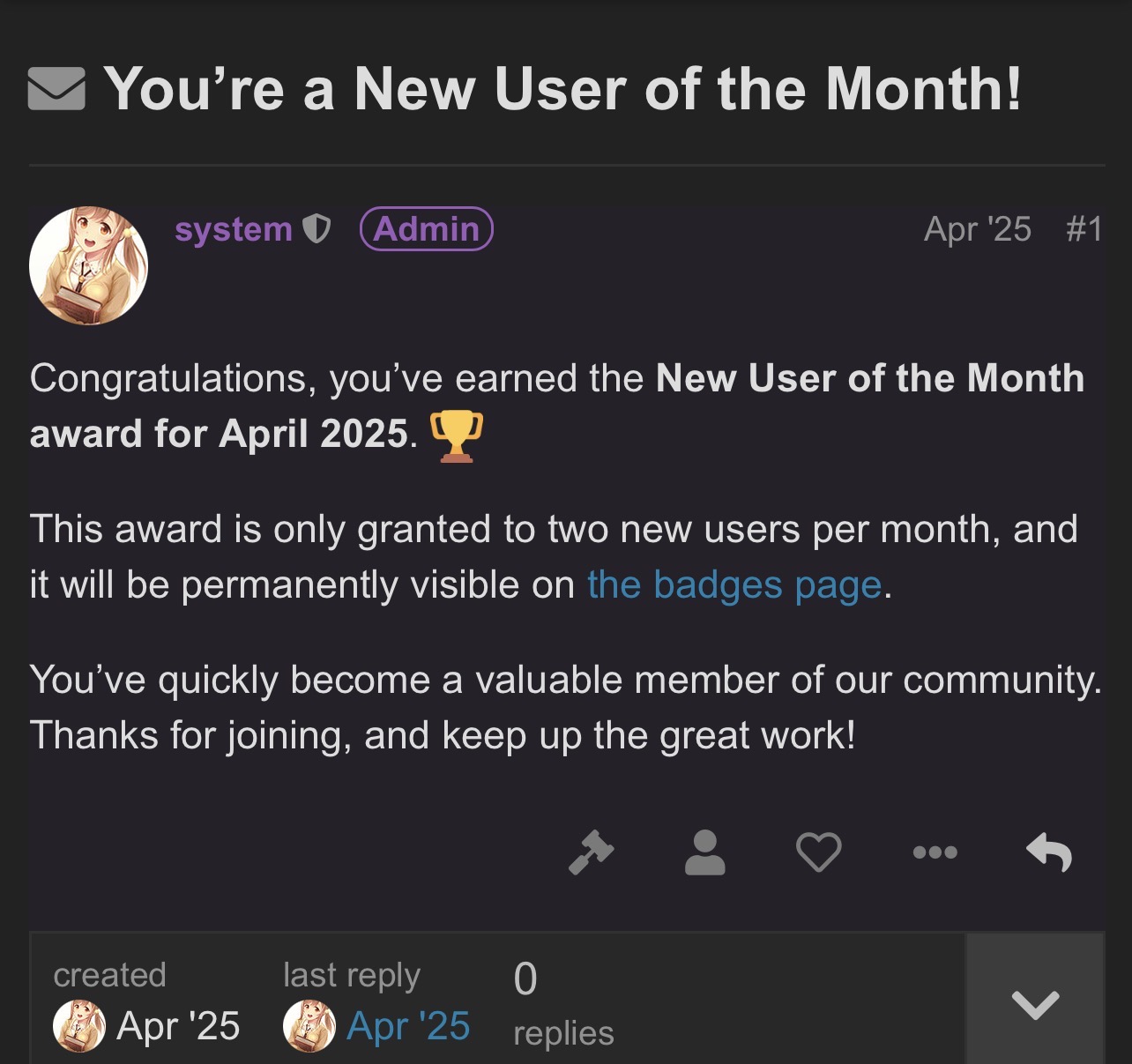Image resolution: width=1132 pixels, height=1064 pixels.
Task: Click the Apr '25 post date
Action: (977, 229)
